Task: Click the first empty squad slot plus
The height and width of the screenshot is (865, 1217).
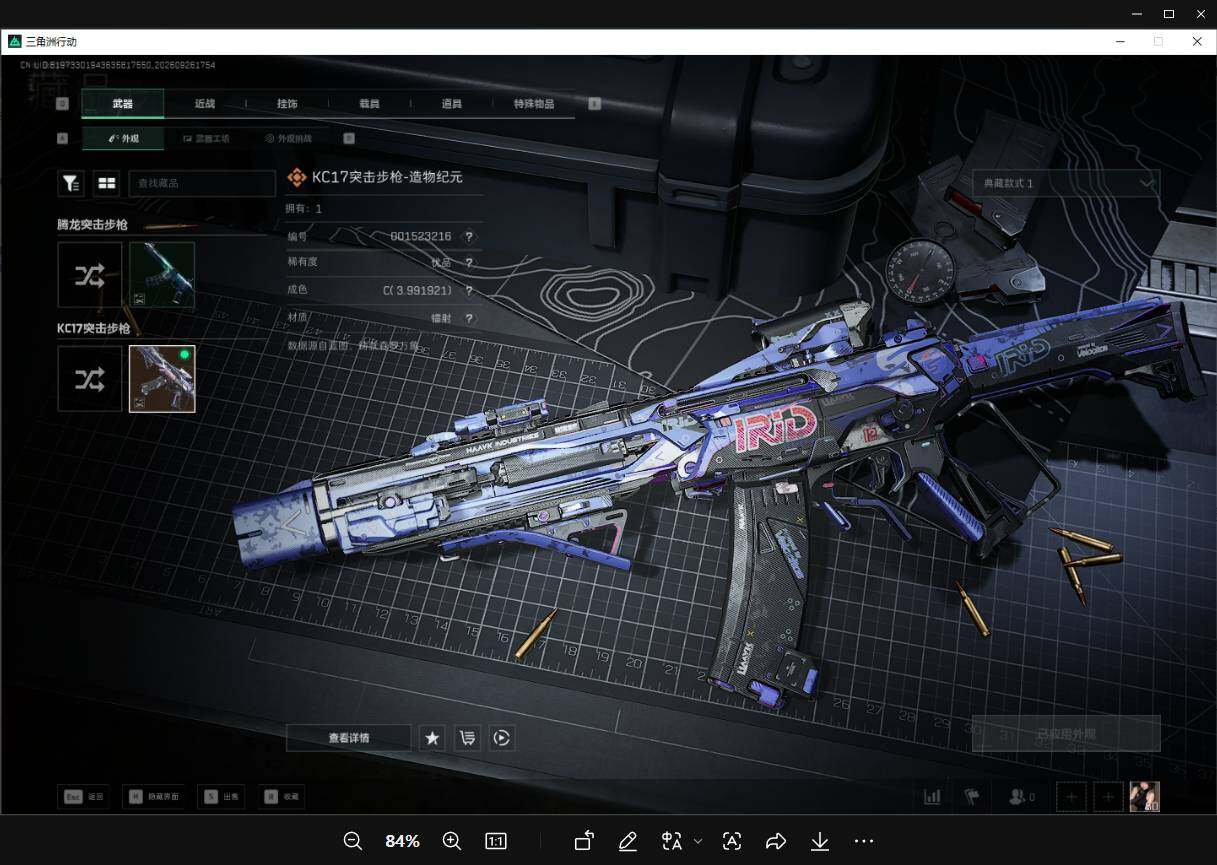Action: (1071, 797)
